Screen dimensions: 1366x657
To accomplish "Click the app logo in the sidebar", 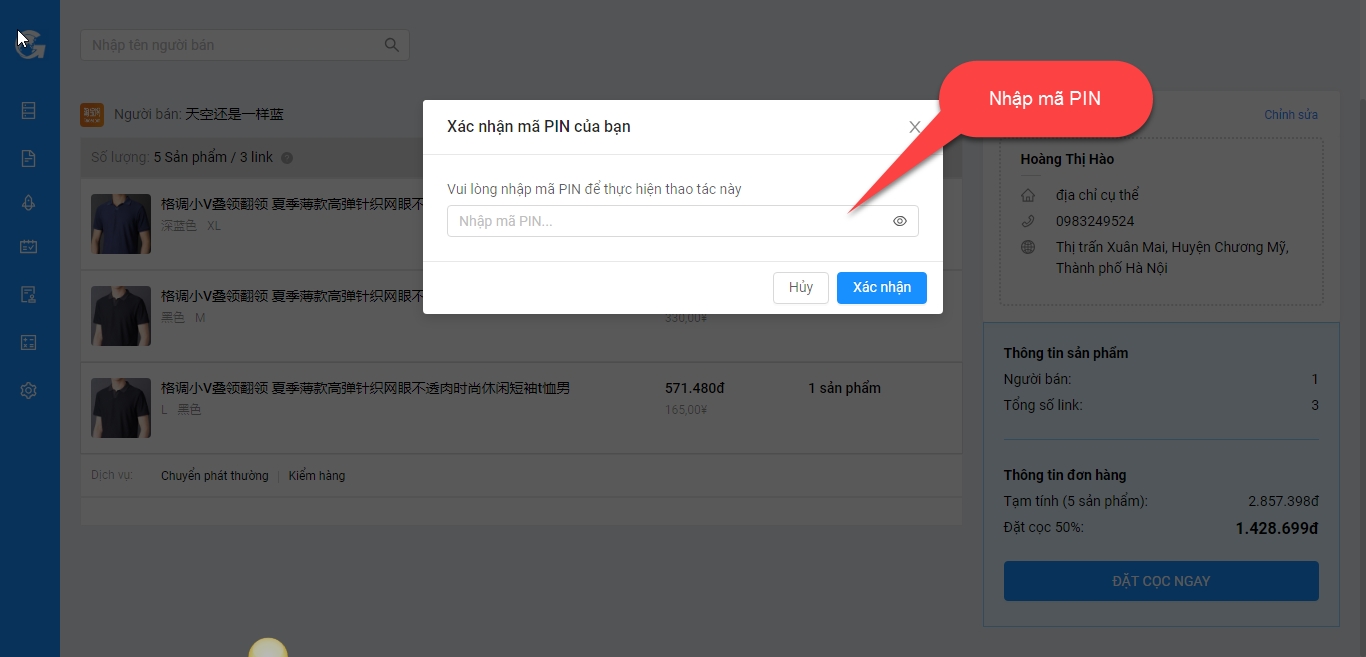I will point(30,44).
